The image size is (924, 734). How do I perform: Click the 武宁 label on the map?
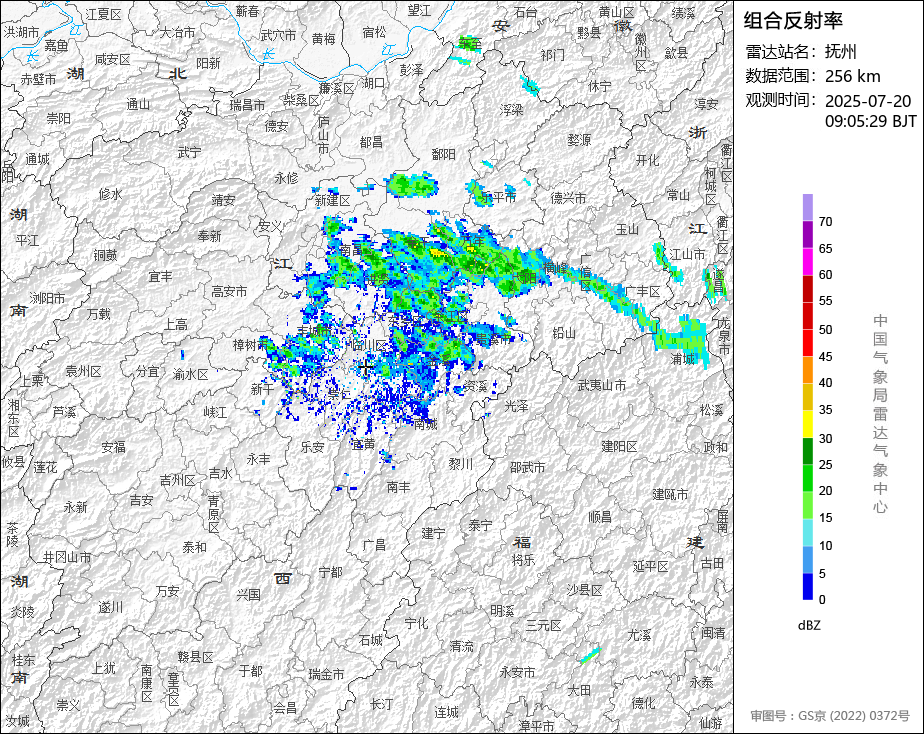[189, 153]
